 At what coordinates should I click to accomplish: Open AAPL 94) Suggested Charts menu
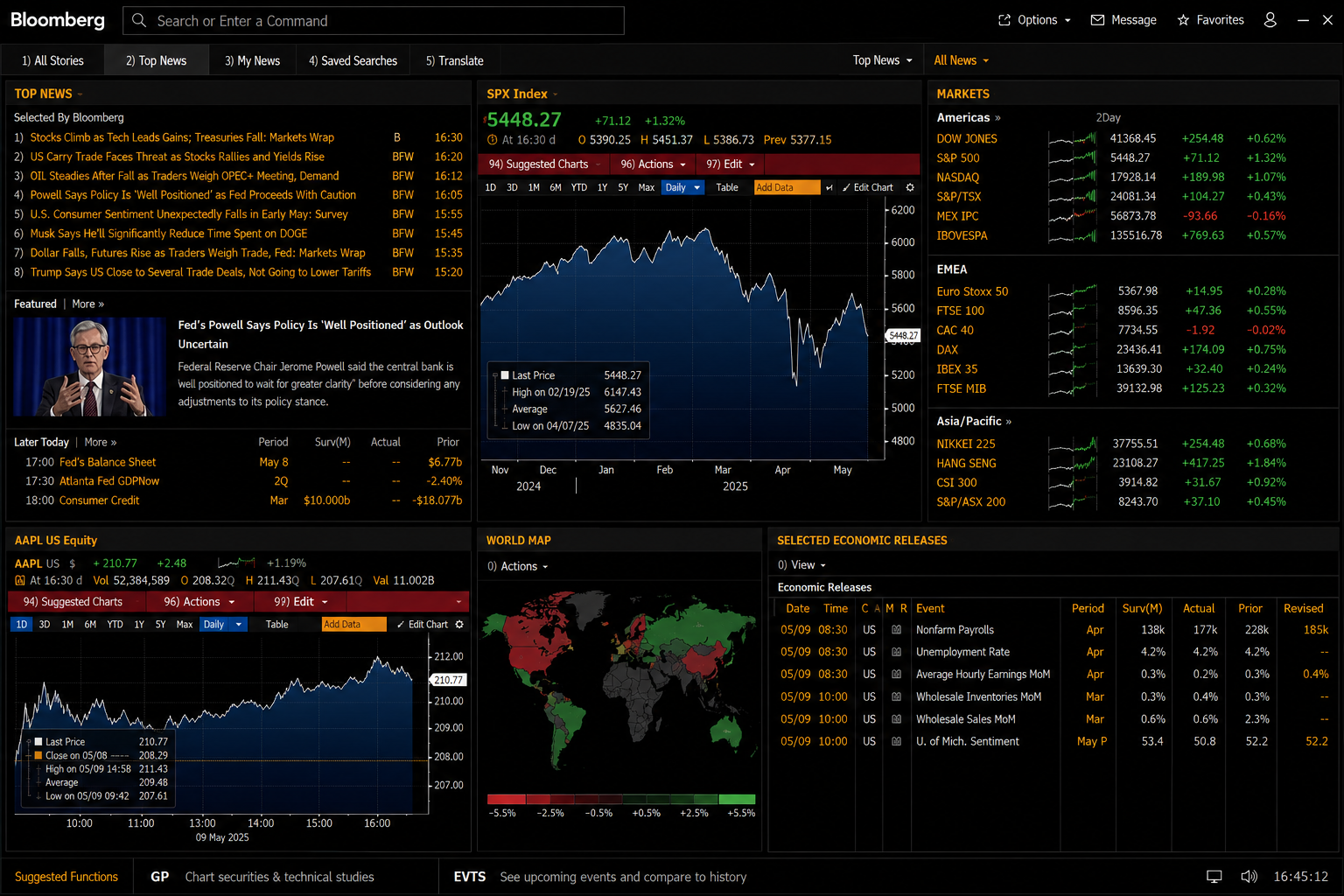click(x=73, y=602)
